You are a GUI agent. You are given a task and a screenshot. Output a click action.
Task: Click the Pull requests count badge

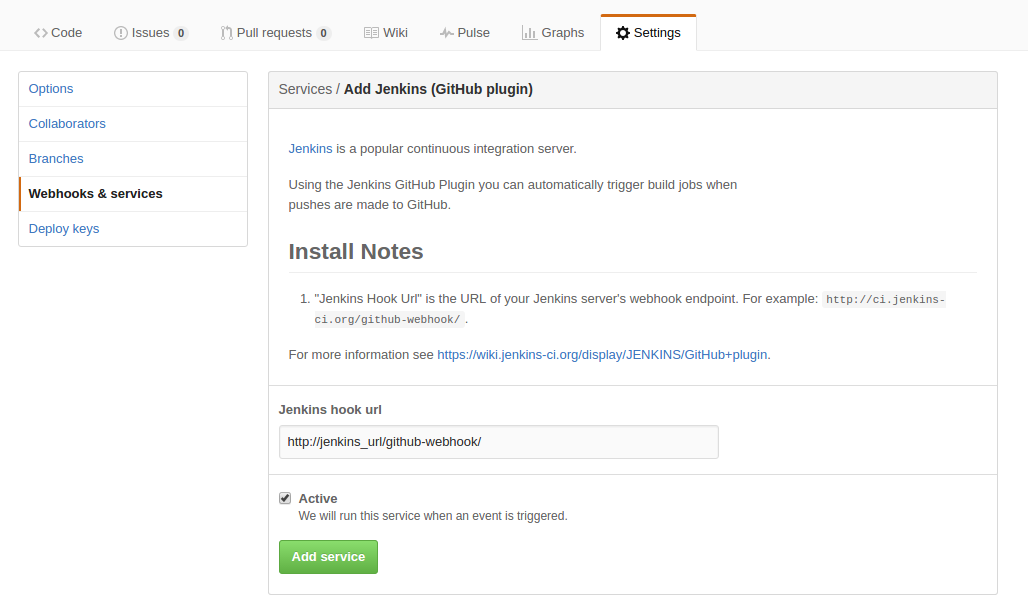coord(323,33)
